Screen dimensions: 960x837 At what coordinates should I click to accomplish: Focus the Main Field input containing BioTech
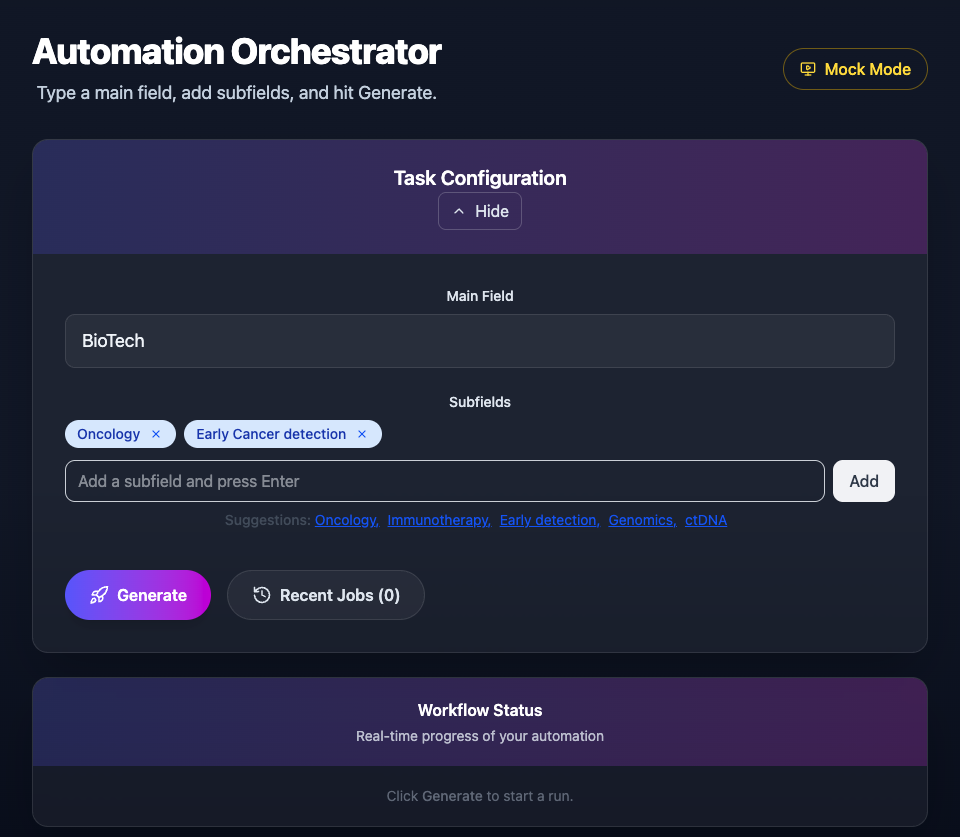(479, 341)
